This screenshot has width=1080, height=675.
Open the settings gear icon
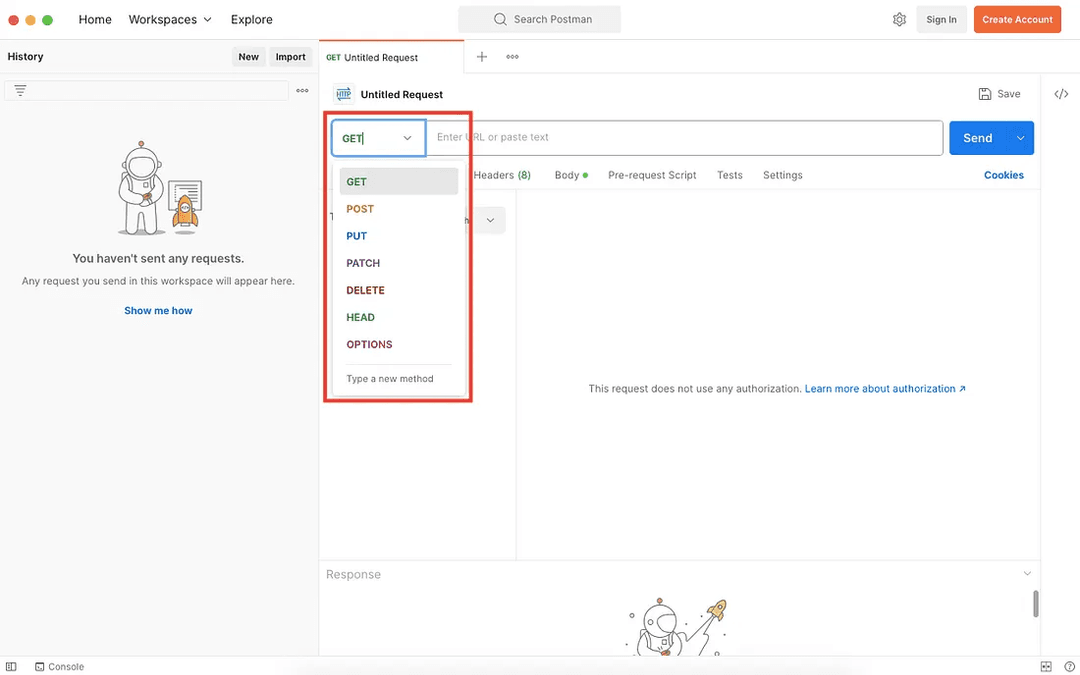[x=899, y=19]
